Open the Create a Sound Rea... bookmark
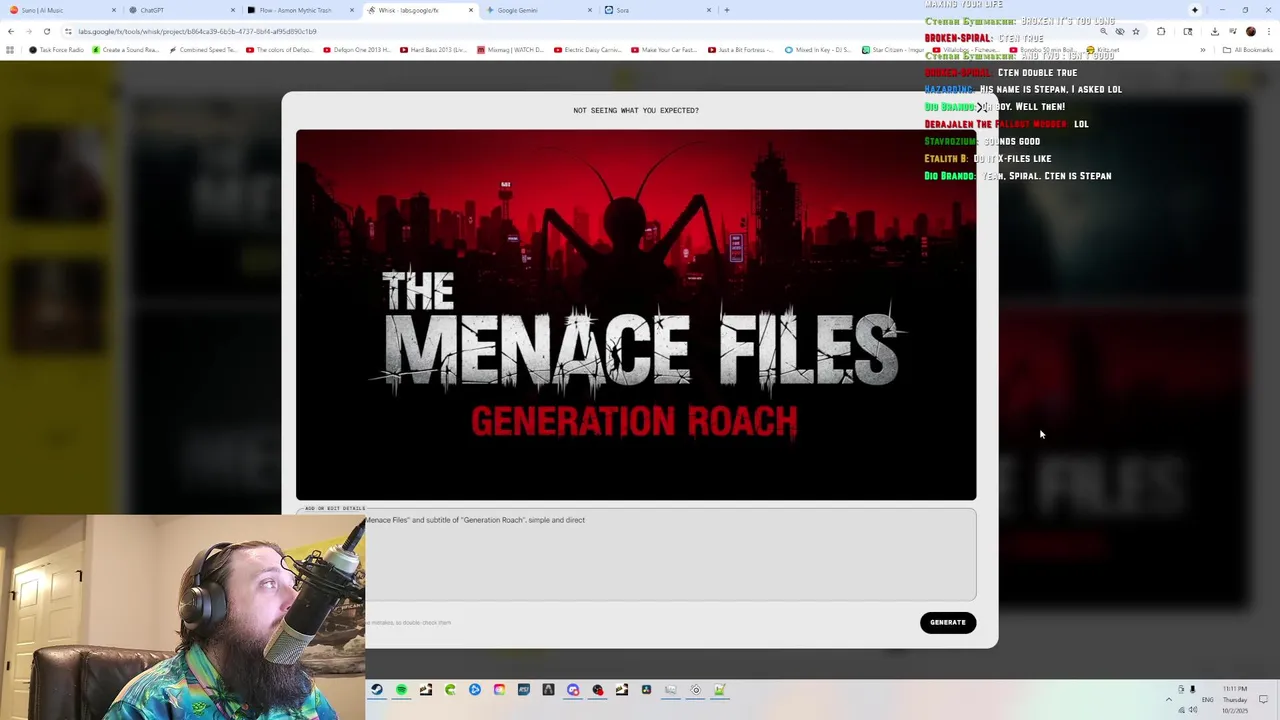The height and width of the screenshot is (720, 1280). [x=124, y=50]
